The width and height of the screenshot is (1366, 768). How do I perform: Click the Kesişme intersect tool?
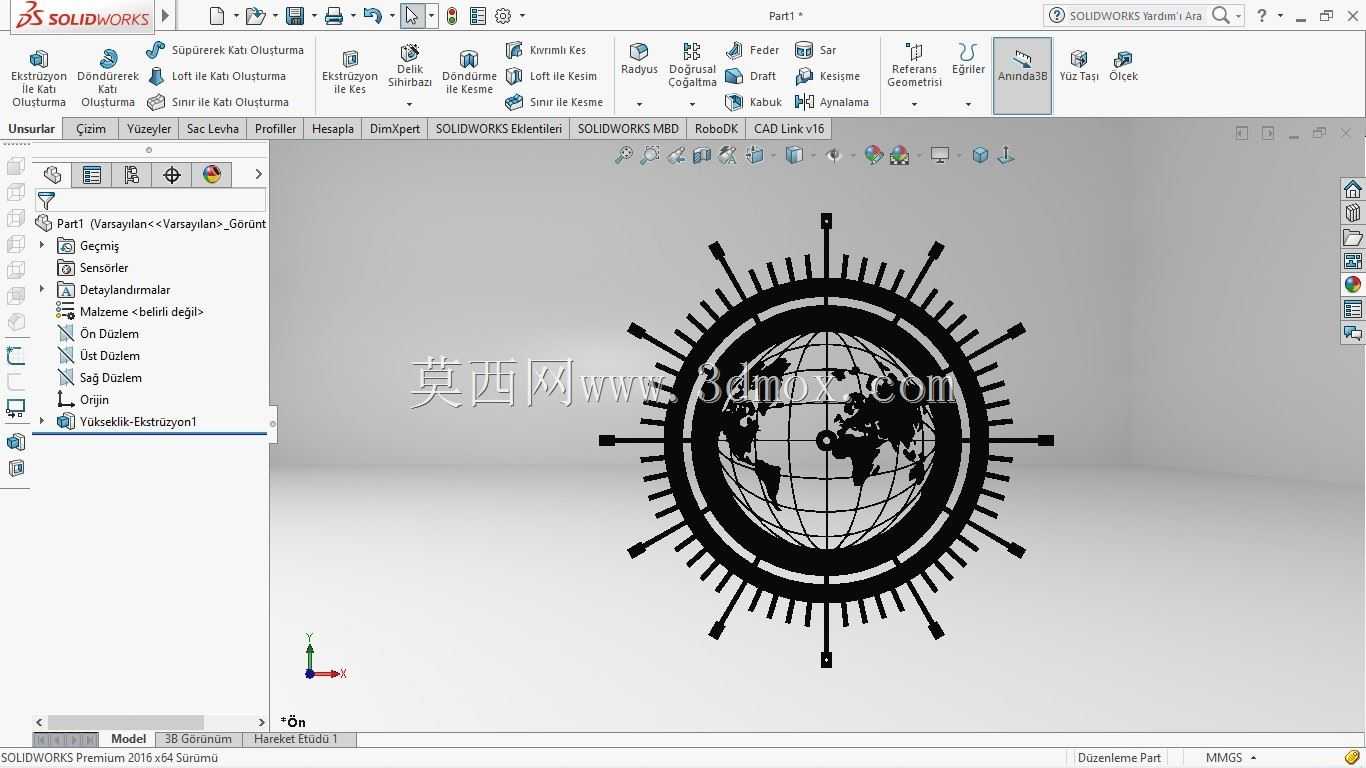coord(828,76)
